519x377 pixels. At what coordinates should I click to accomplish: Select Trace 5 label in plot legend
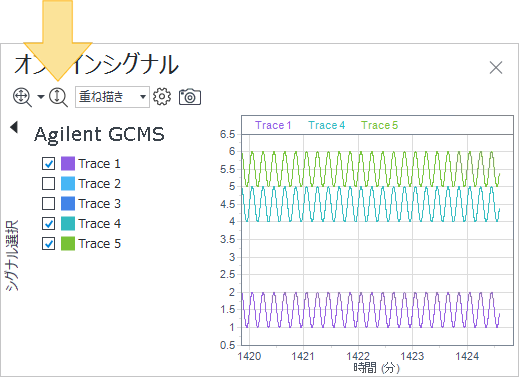pos(380,125)
